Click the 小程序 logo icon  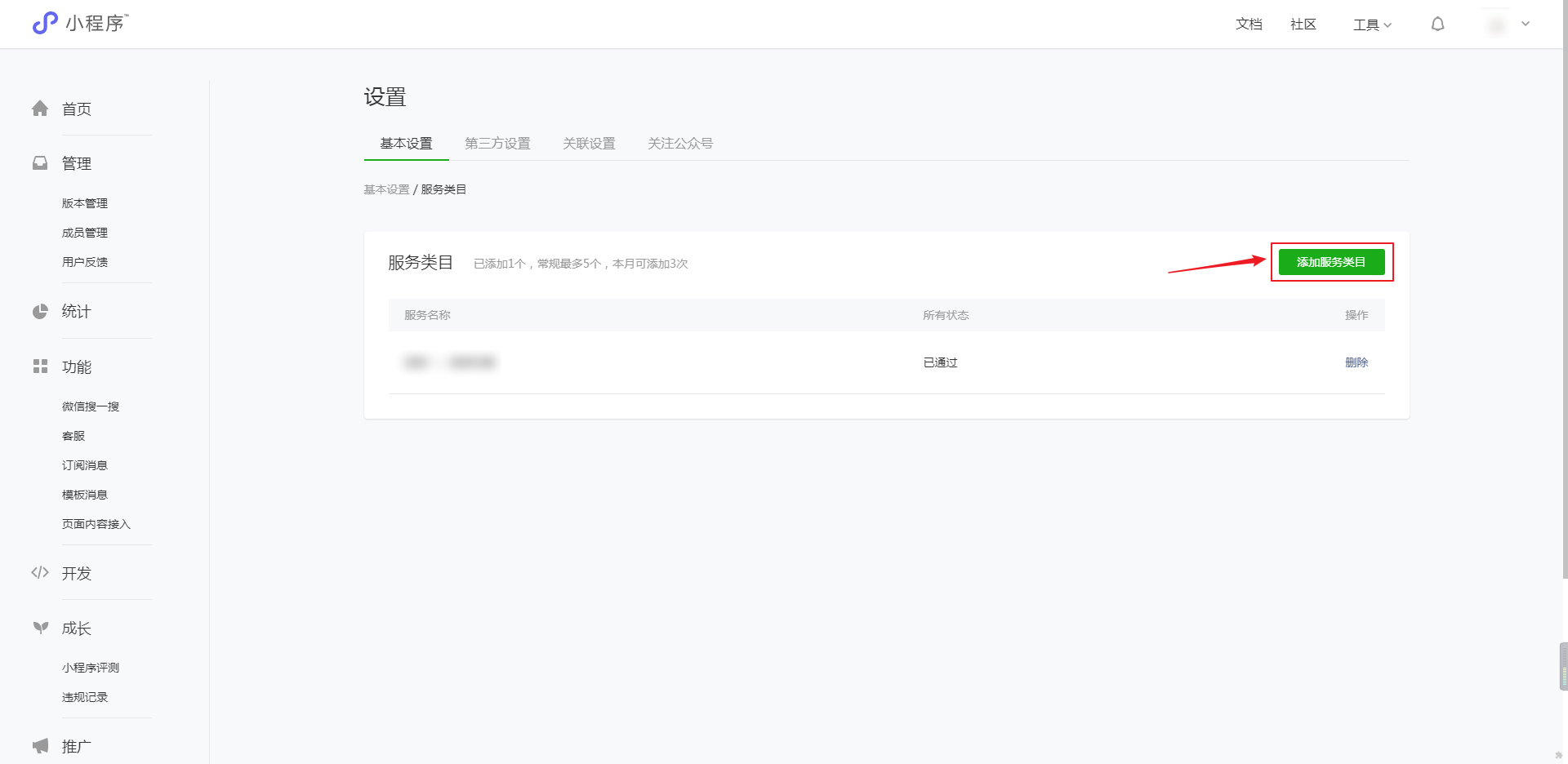coord(45,23)
